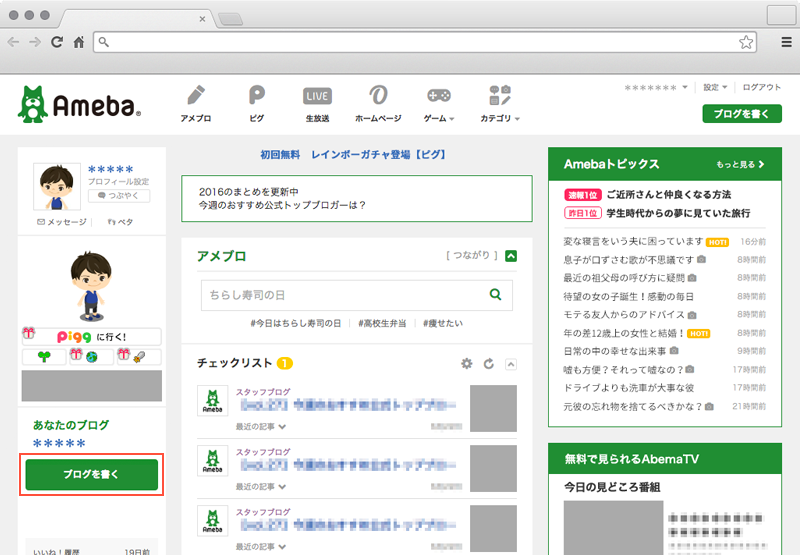Open the username ******* dropdown

[656, 88]
